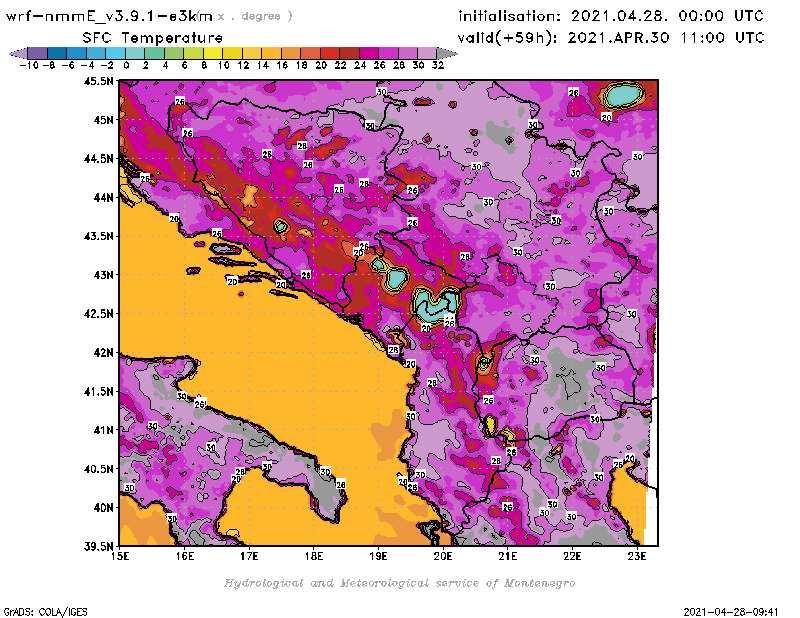
Task: Click the '12' value on the legend scale
Action: pyautogui.click(x=243, y=66)
